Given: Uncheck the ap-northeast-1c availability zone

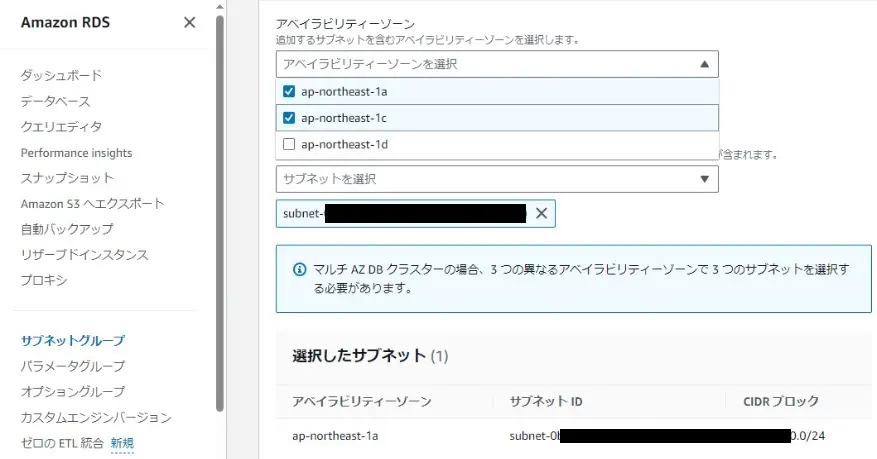Looking at the screenshot, I should [x=290, y=118].
